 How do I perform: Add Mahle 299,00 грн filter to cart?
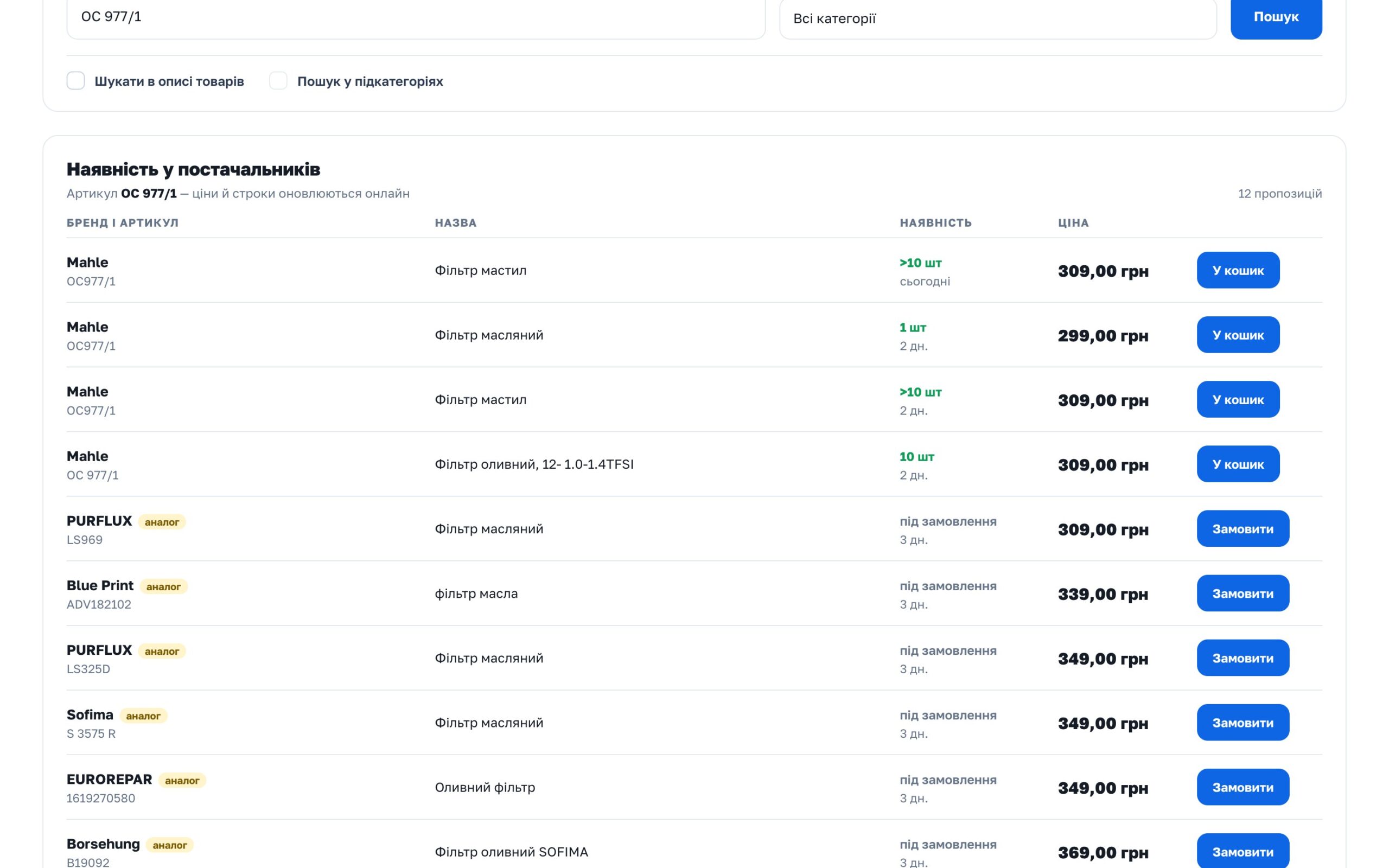(x=1238, y=335)
